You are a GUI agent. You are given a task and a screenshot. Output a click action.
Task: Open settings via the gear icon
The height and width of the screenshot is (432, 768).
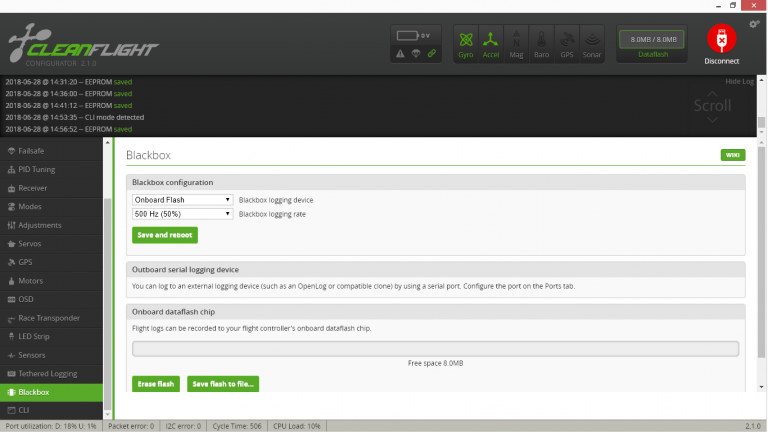coord(753,24)
